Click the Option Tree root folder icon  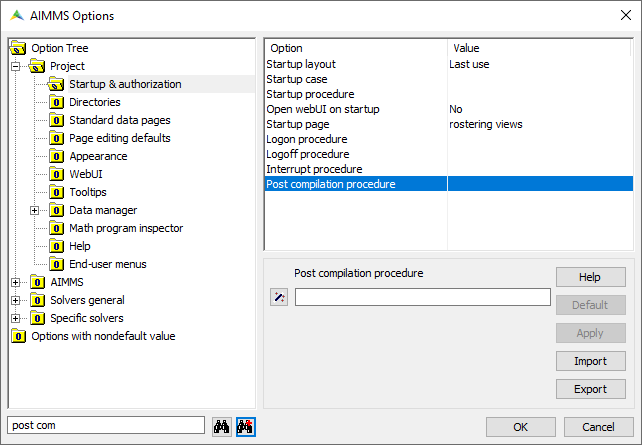18,48
